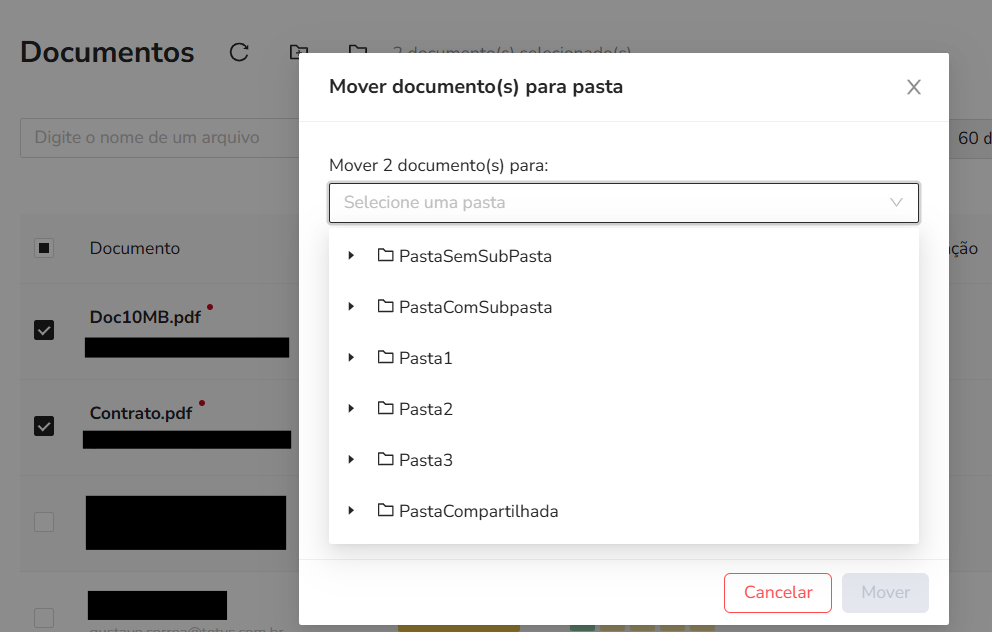The width and height of the screenshot is (992, 632).
Task: Choose PastaCompartilhada in the folder list
Action: click(478, 511)
